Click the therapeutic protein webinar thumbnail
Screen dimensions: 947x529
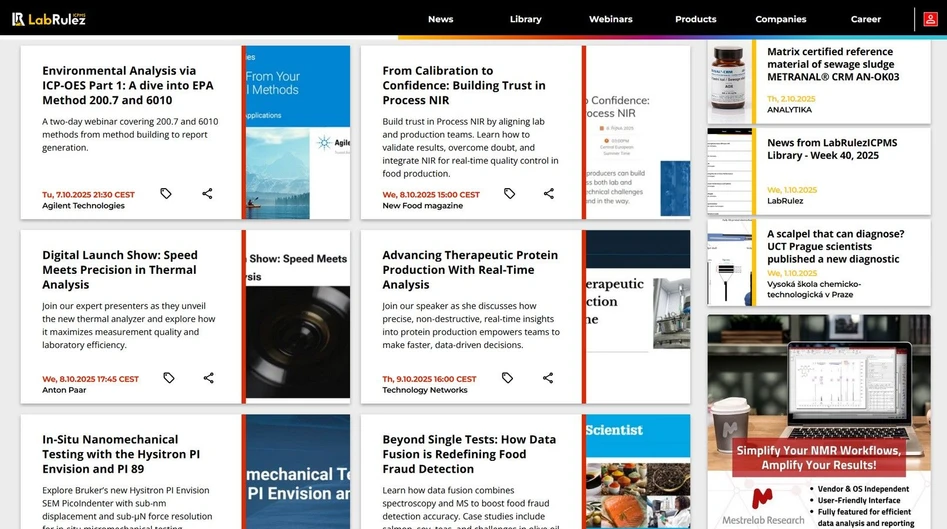pyautogui.click(x=638, y=316)
